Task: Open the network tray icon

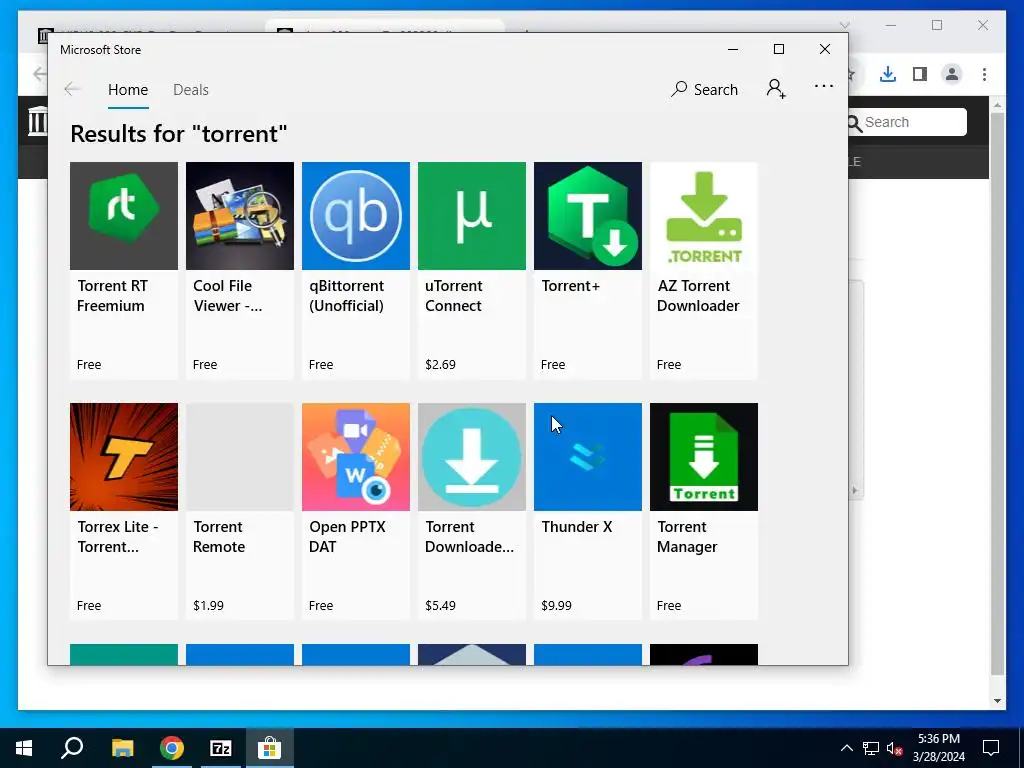Action: point(871,748)
